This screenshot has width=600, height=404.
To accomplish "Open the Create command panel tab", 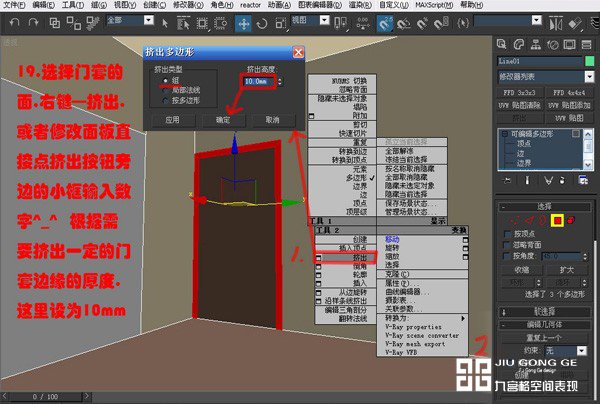I will pyautogui.click(x=501, y=44).
